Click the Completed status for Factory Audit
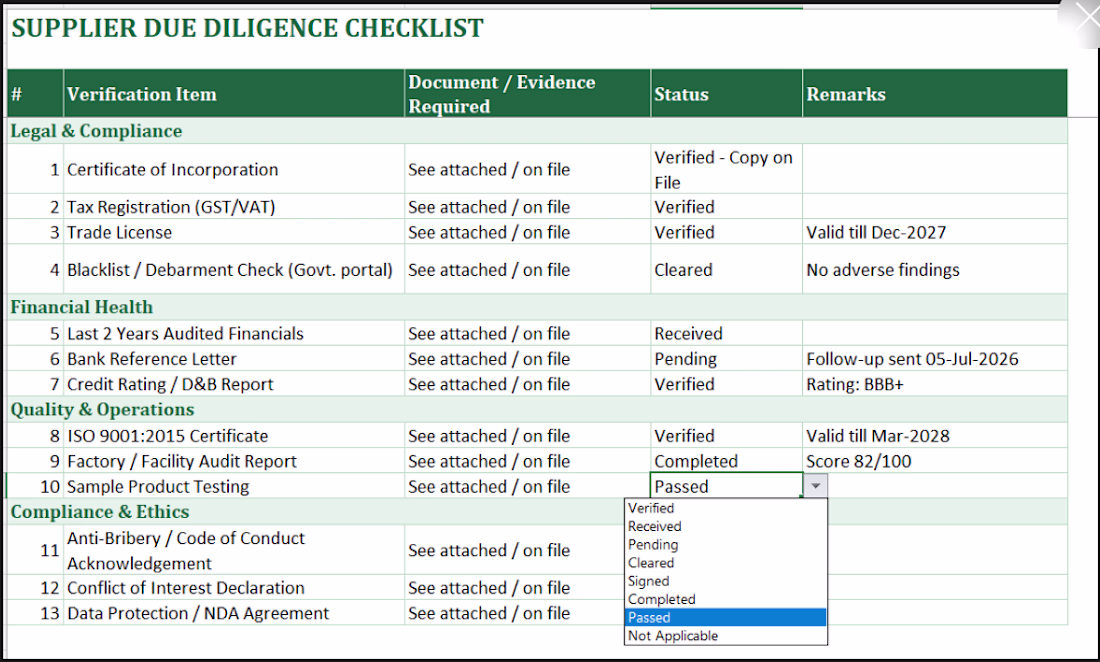The width and height of the screenshot is (1100, 662). [x=727, y=461]
